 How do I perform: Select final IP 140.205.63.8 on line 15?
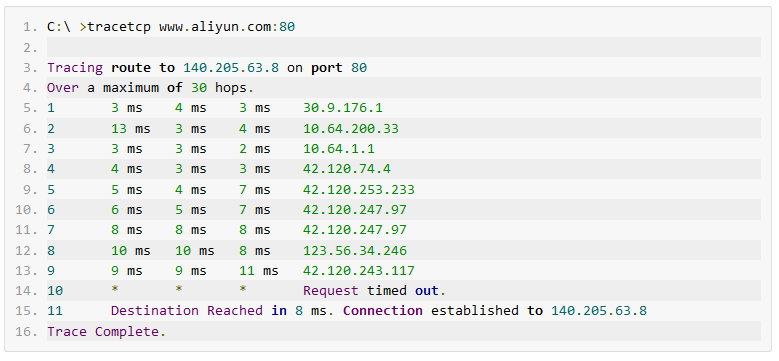pos(599,311)
